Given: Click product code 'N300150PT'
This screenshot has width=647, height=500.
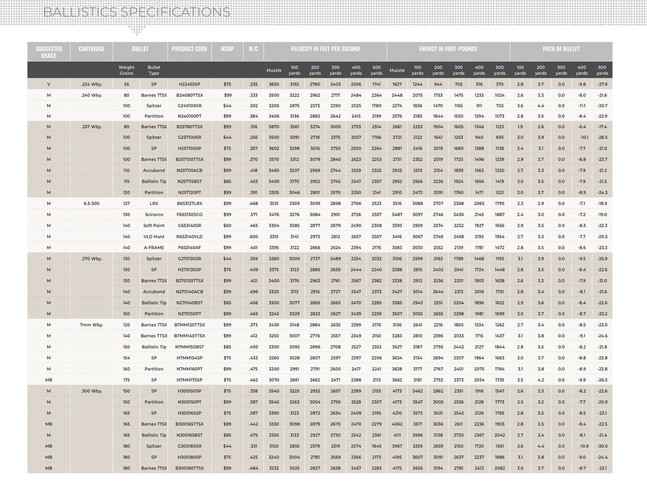Looking at the screenshot, I should [x=189, y=402].
